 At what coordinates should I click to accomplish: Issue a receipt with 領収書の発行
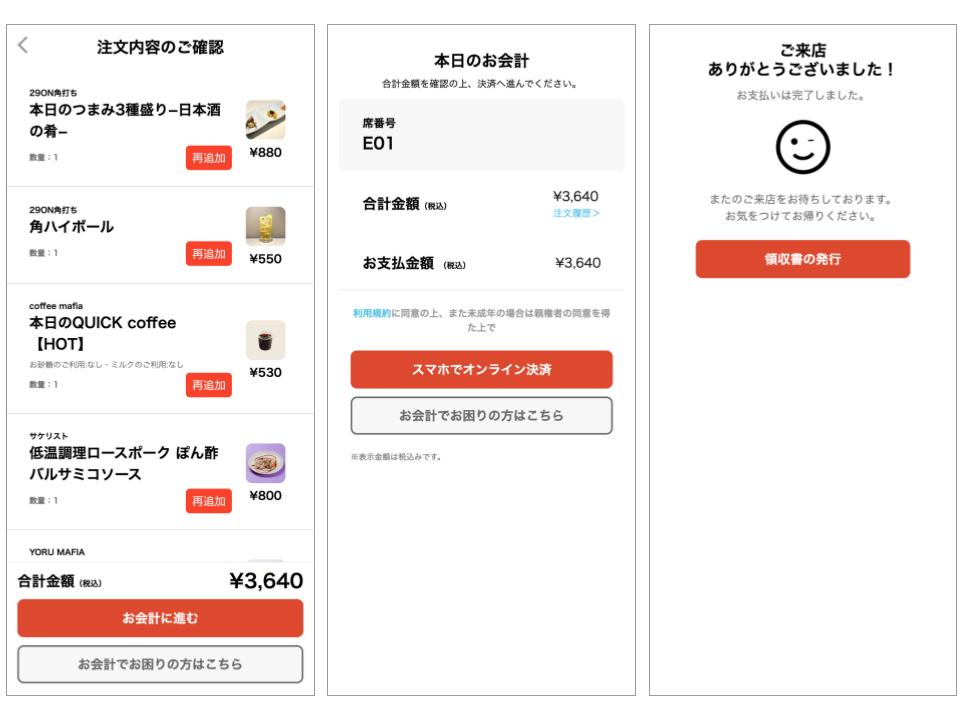point(802,259)
